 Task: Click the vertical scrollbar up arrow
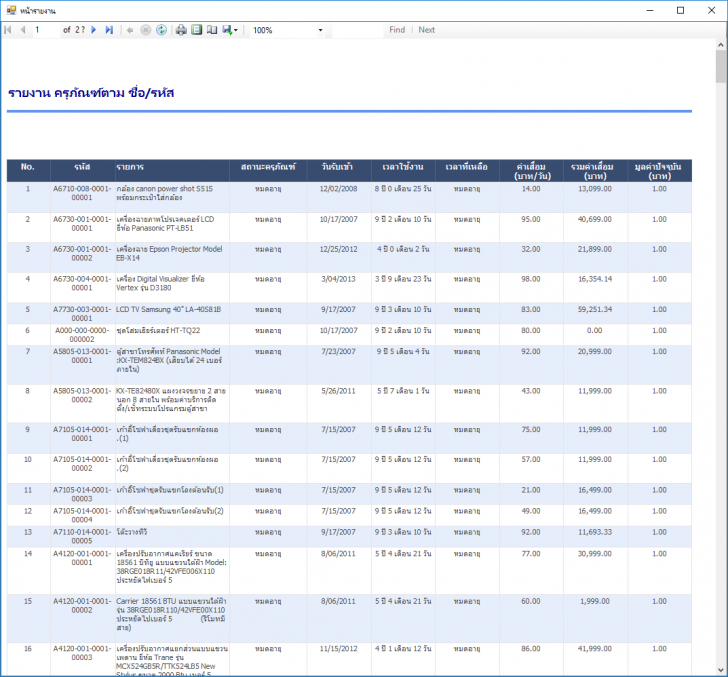click(x=721, y=45)
